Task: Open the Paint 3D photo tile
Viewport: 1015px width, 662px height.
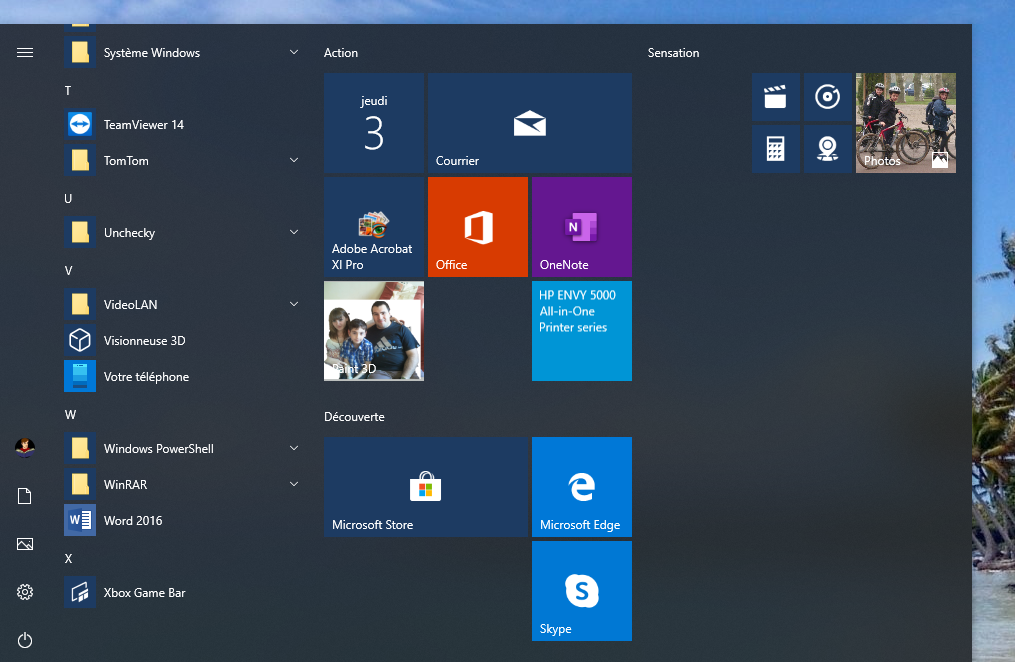Action: click(x=374, y=331)
